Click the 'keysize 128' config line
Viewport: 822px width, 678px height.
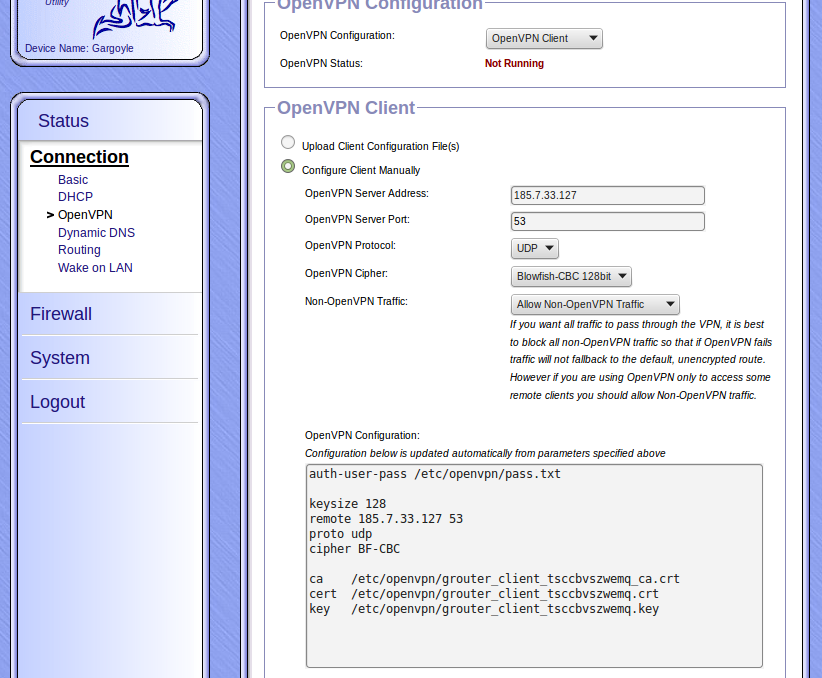pos(347,503)
